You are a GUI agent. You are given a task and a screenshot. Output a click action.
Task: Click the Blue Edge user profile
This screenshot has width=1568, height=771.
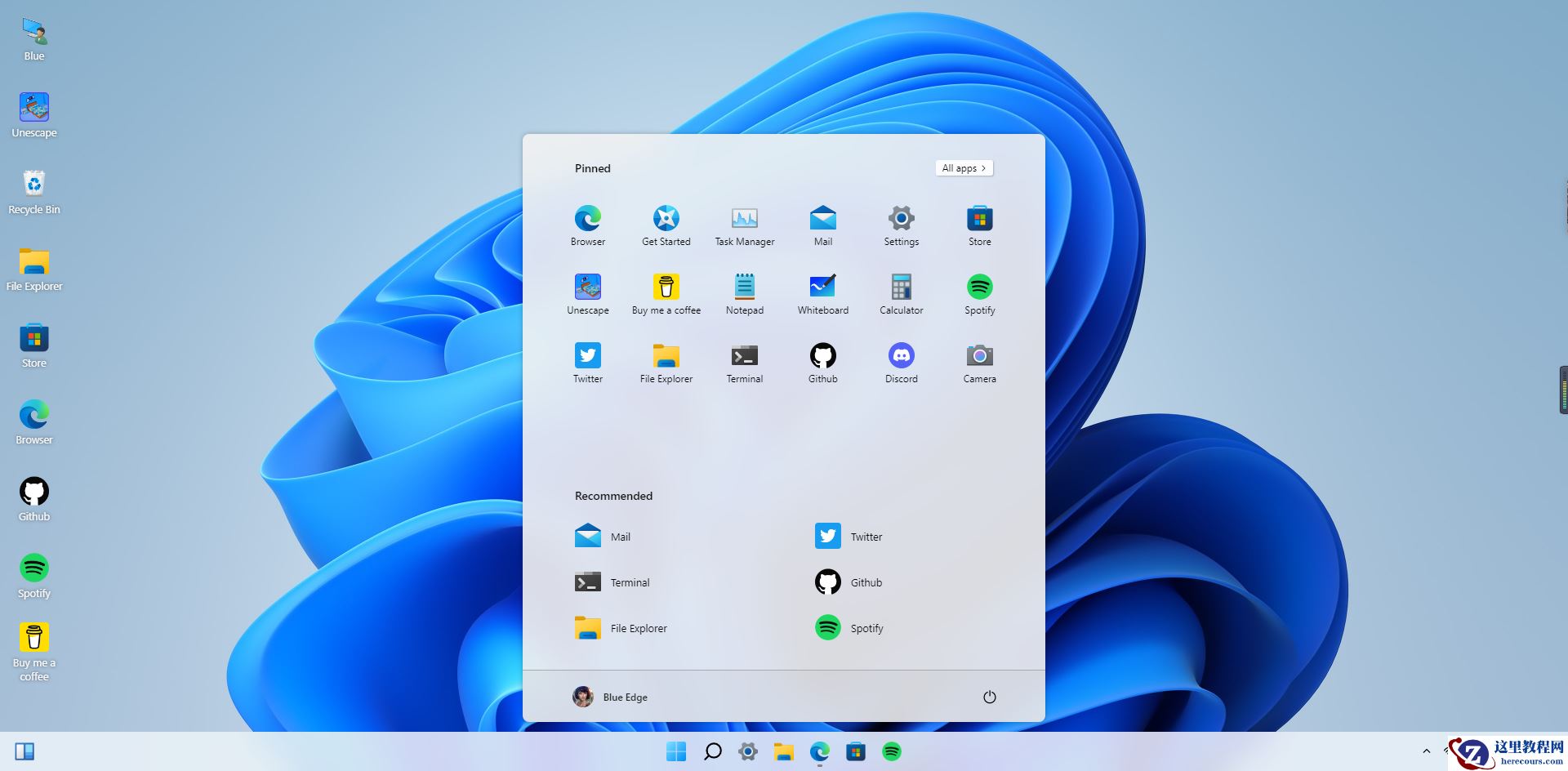[x=610, y=697]
